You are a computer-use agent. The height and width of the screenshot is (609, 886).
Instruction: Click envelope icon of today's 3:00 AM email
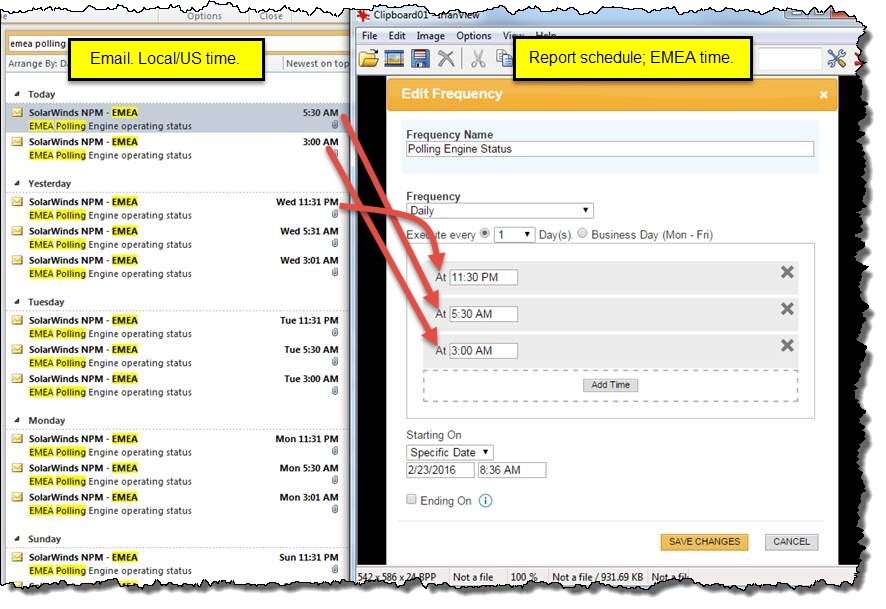click(x=18, y=142)
